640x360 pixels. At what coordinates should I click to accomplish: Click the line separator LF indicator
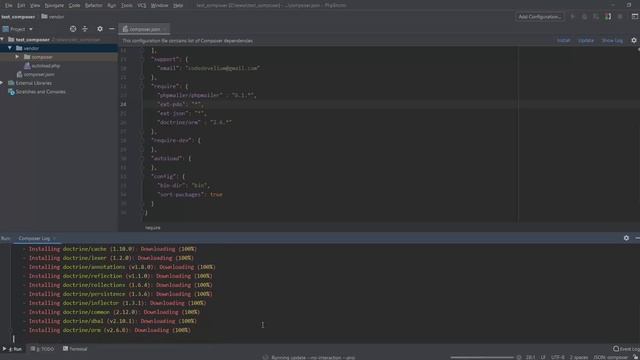pos(543,357)
